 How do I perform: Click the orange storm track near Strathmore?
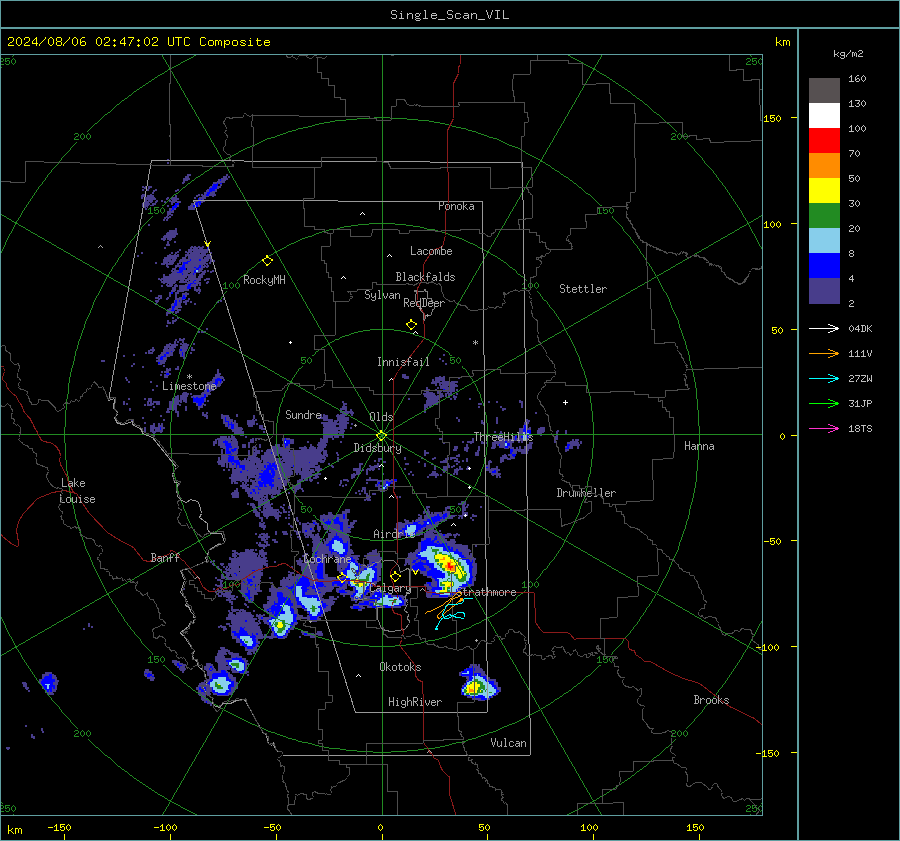click(x=444, y=604)
